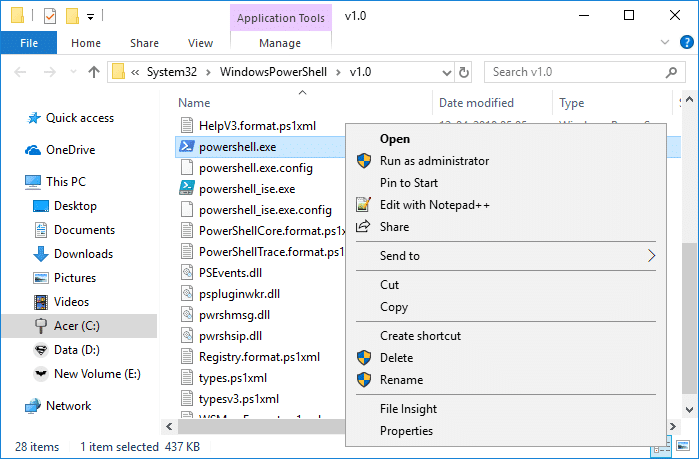Click the Downloads arrow icon
The width and height of the screenshot is (699, 459).
pos(41,254)
